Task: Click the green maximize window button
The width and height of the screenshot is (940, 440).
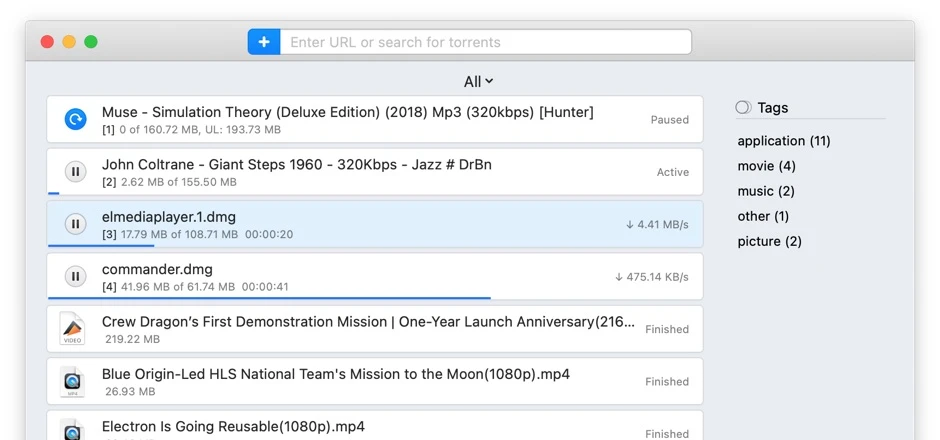Action: click(x=91, y=42)
